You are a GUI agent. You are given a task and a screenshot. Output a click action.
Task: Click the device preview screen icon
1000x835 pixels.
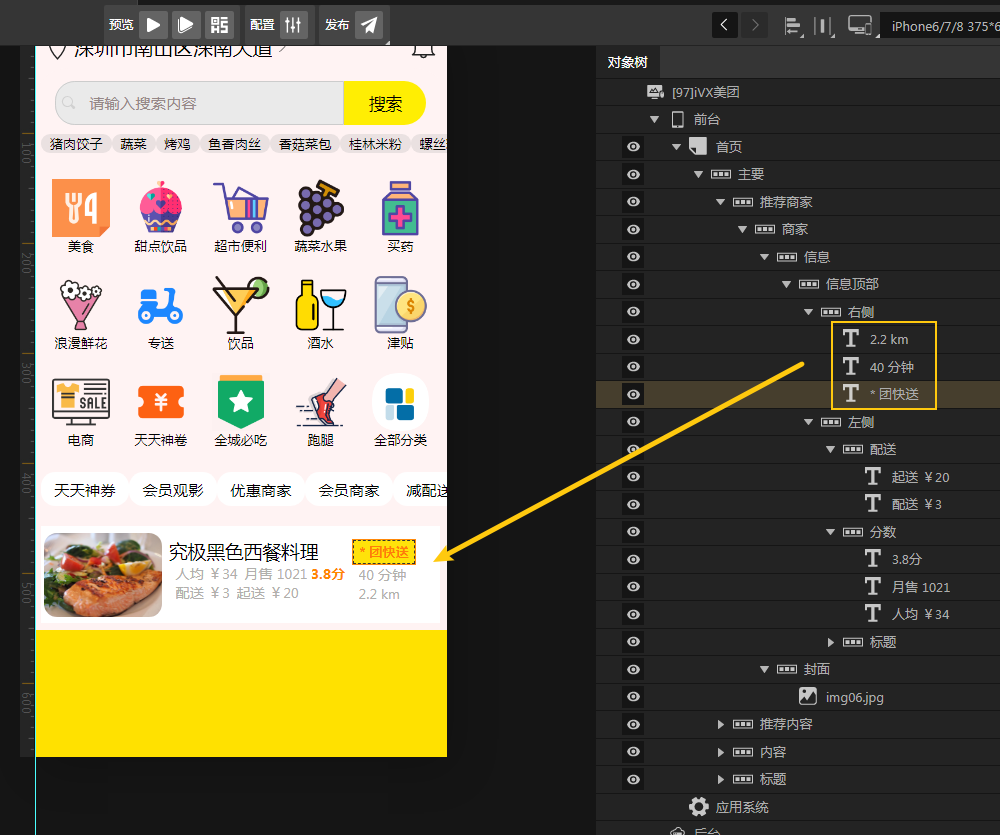(860, 25)
